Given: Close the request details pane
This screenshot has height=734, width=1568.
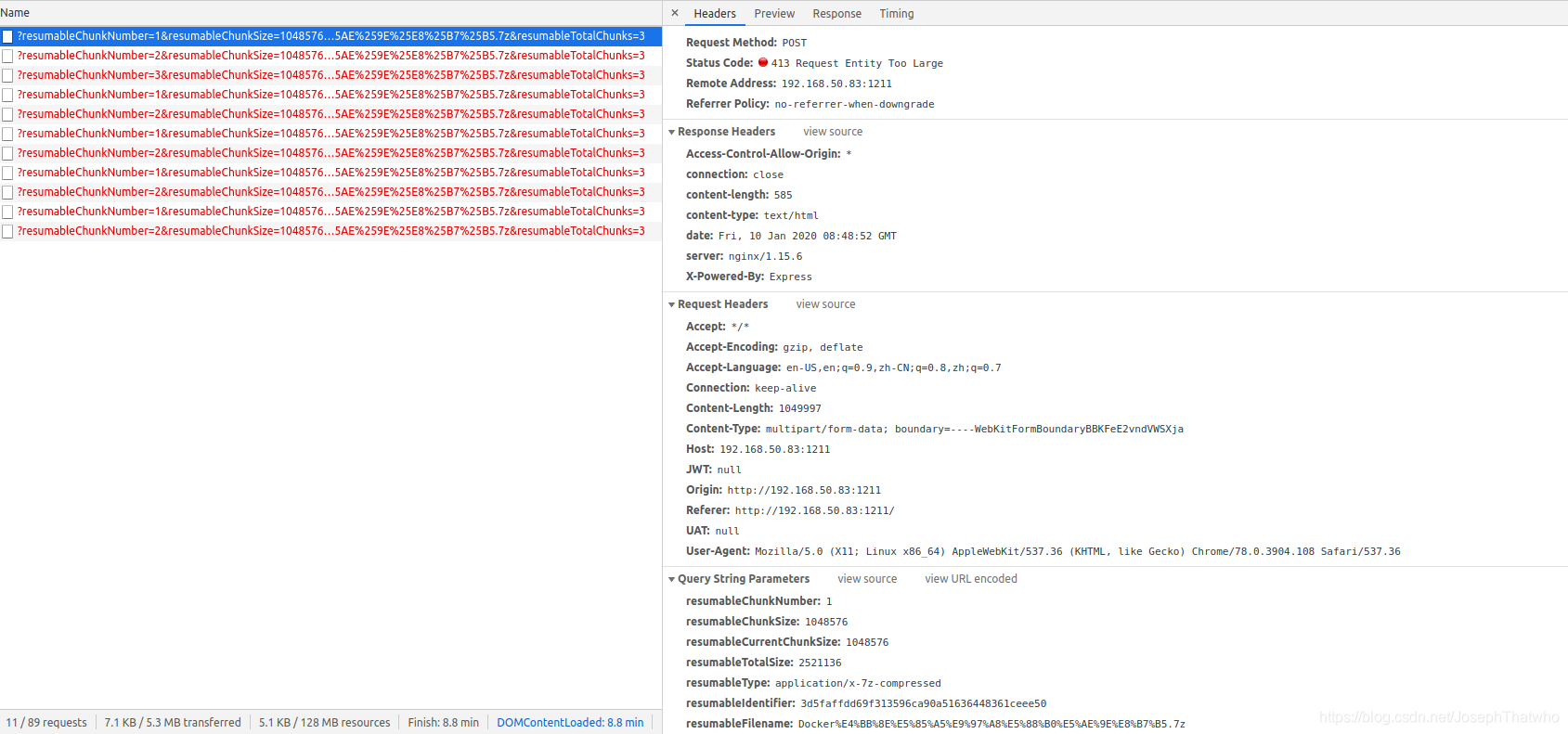Looking at the screenshot, I should click(675, 13).
